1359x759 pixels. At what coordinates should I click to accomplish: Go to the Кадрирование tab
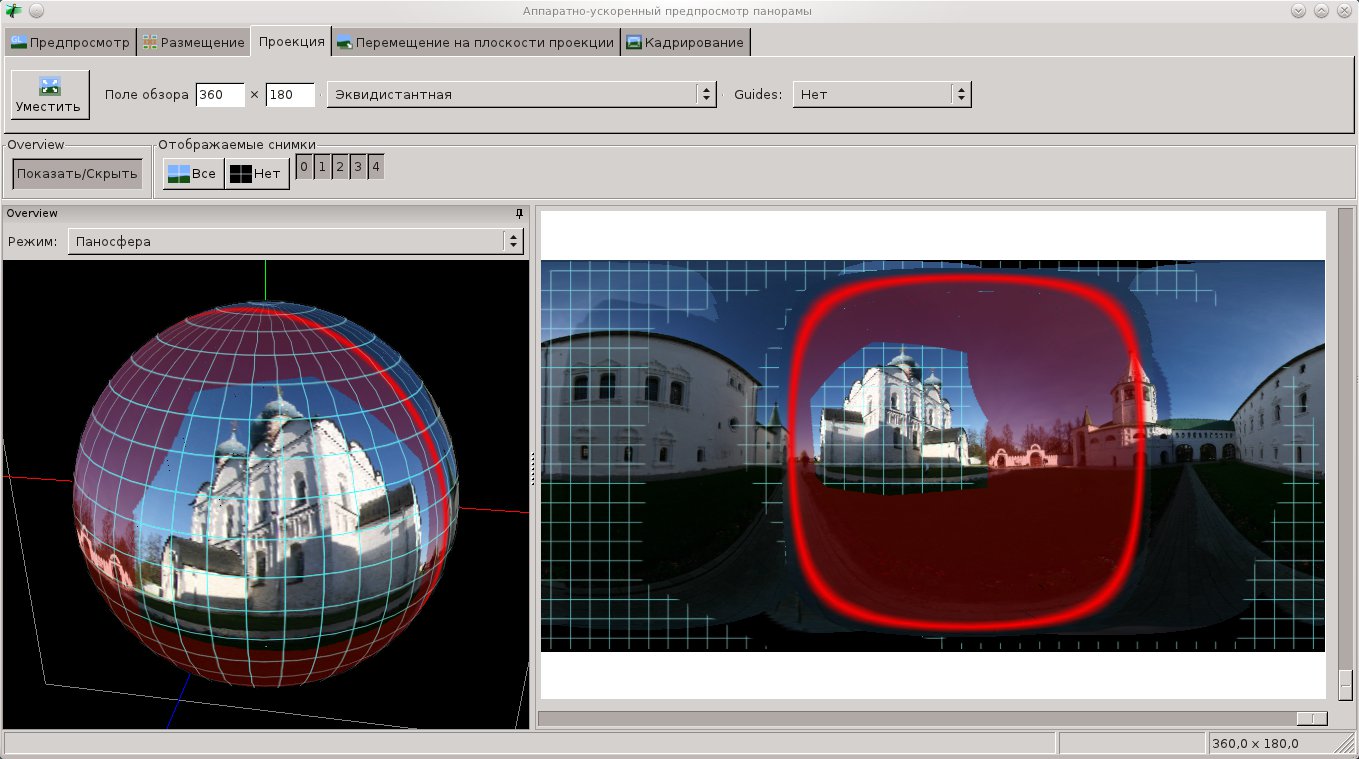(x=685, y=42)
